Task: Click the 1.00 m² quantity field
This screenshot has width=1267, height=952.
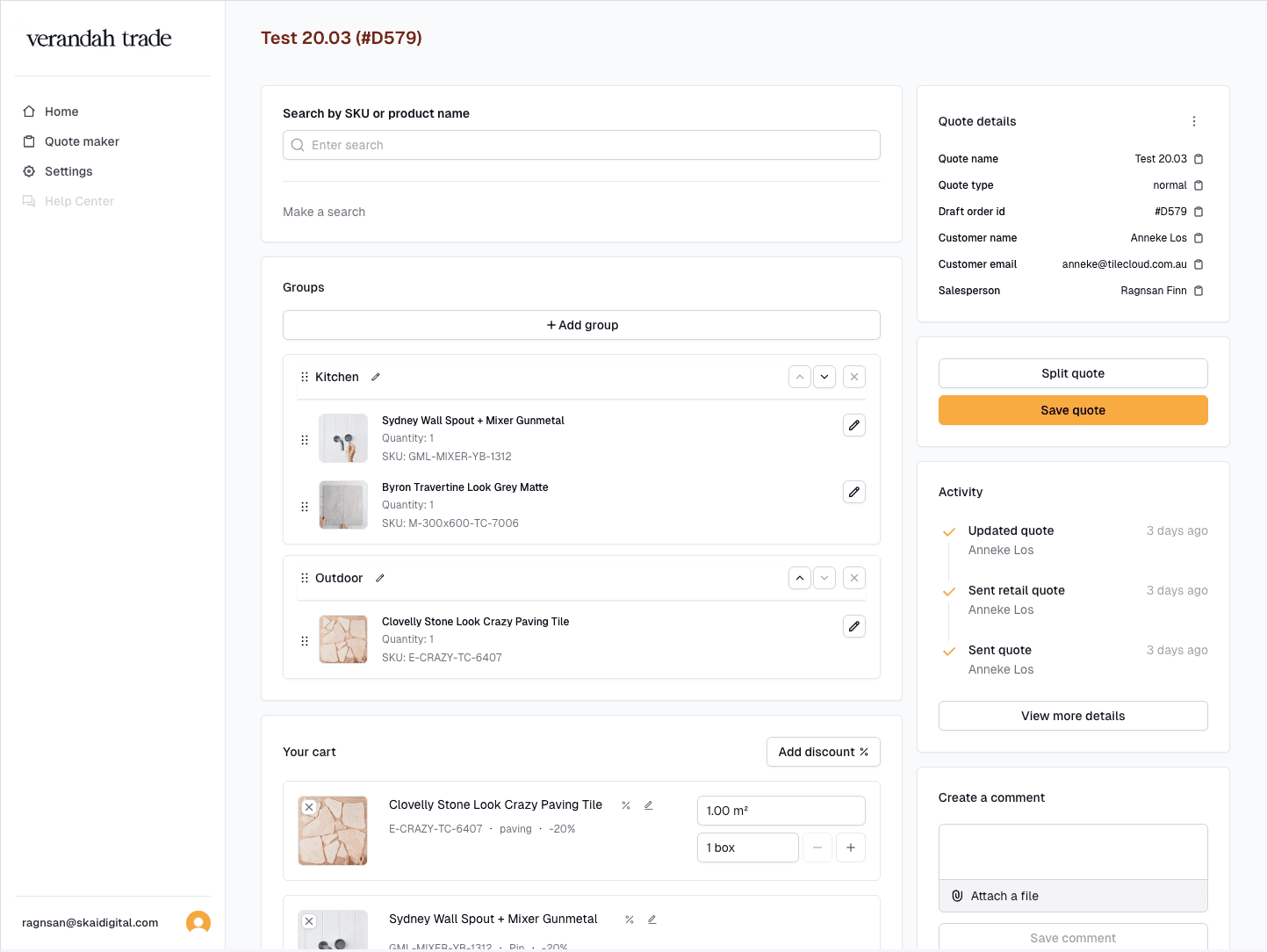Action: coord(781,811)
